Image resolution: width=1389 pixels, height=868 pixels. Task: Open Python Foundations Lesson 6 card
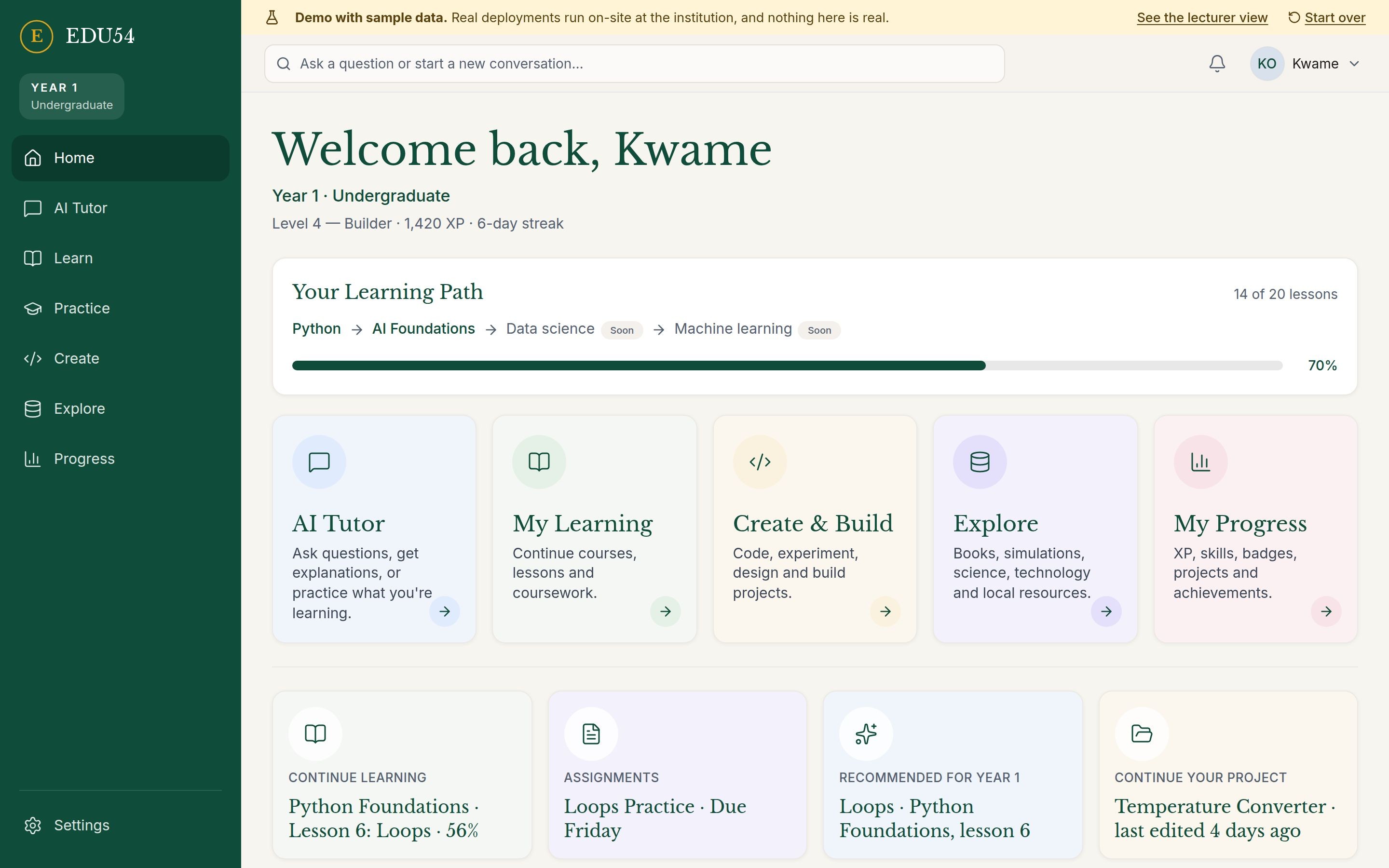click(402, 775)
